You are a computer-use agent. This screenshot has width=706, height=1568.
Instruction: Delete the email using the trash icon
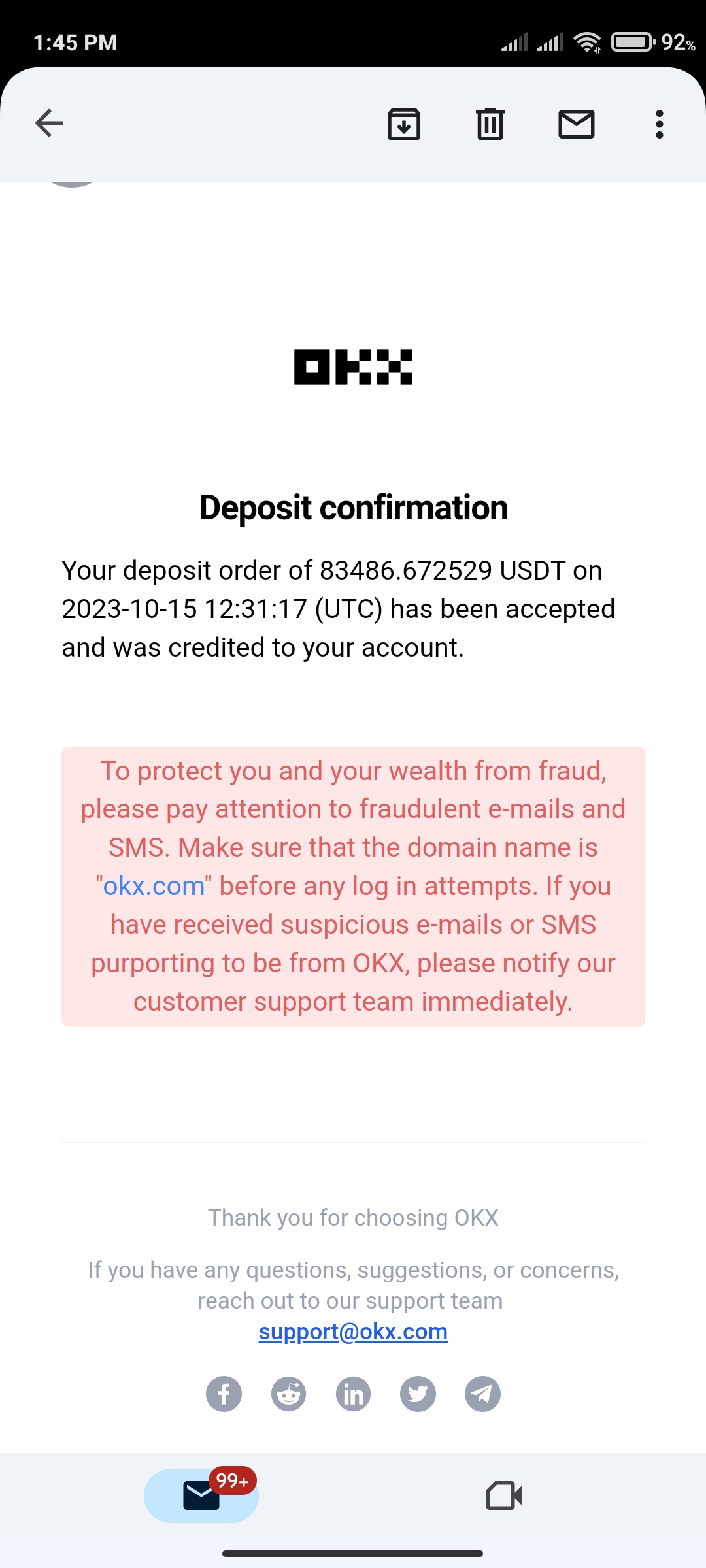point(490,123)
